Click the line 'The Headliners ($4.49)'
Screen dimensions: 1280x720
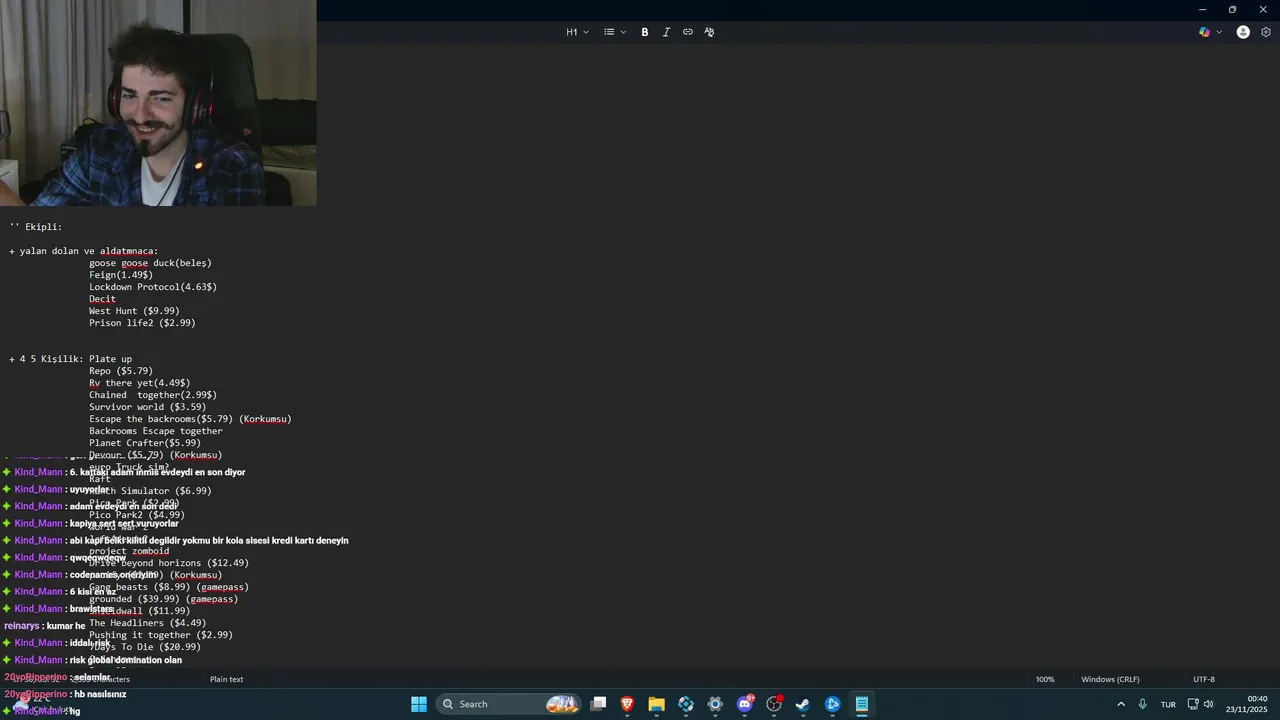tap(147, 623)
